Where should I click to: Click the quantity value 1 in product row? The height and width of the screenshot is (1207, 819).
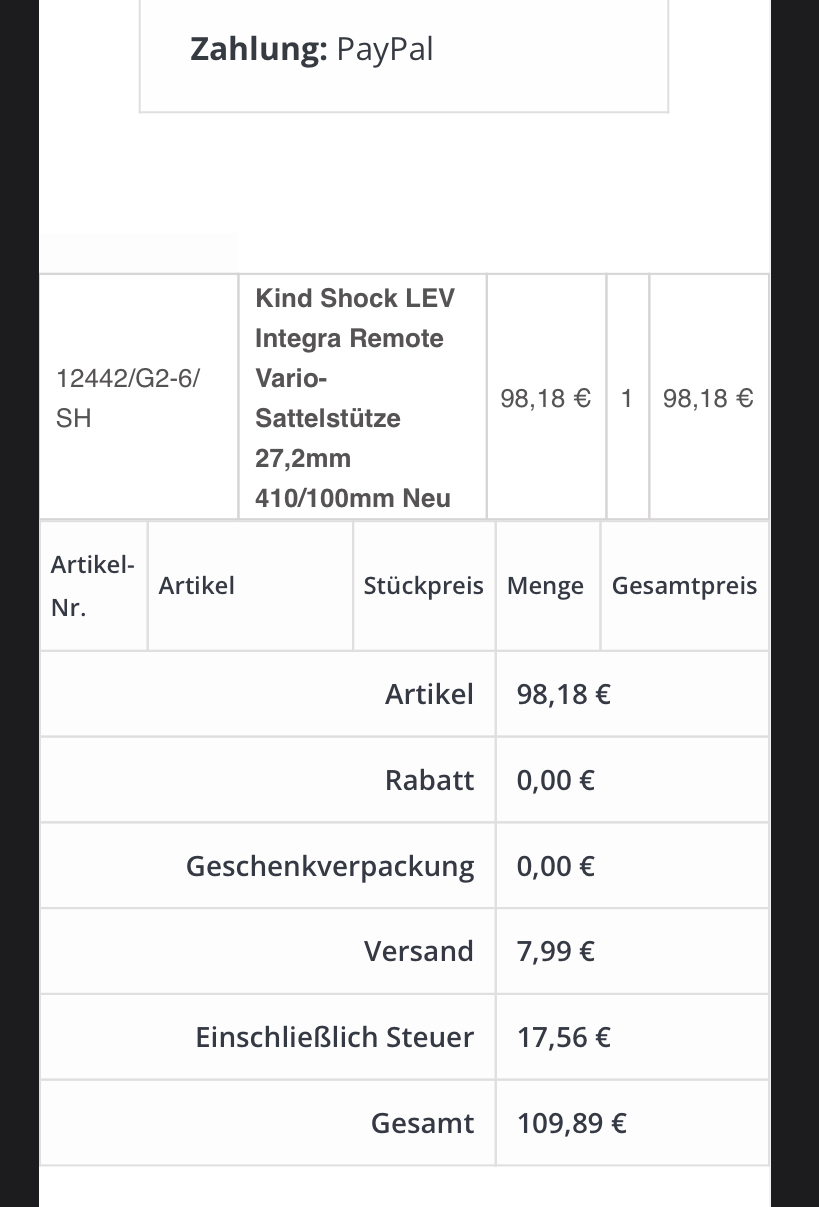tap(627, 399)
